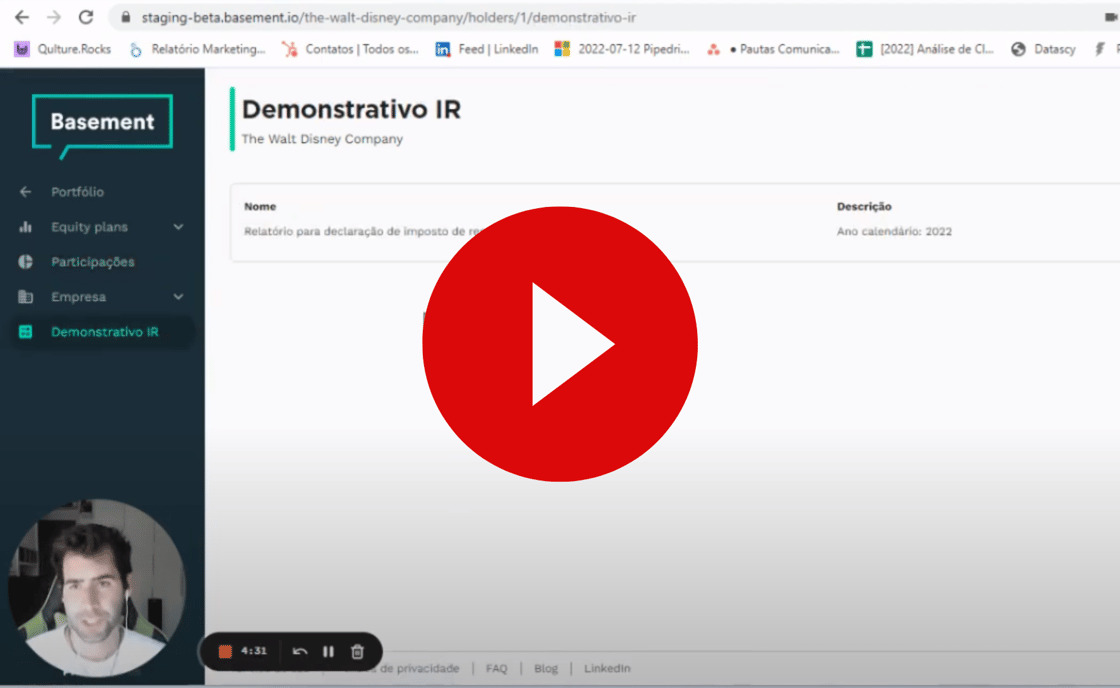
Task: Open the Feed | LinkedIn bookmark
Action: coord(487,49)
